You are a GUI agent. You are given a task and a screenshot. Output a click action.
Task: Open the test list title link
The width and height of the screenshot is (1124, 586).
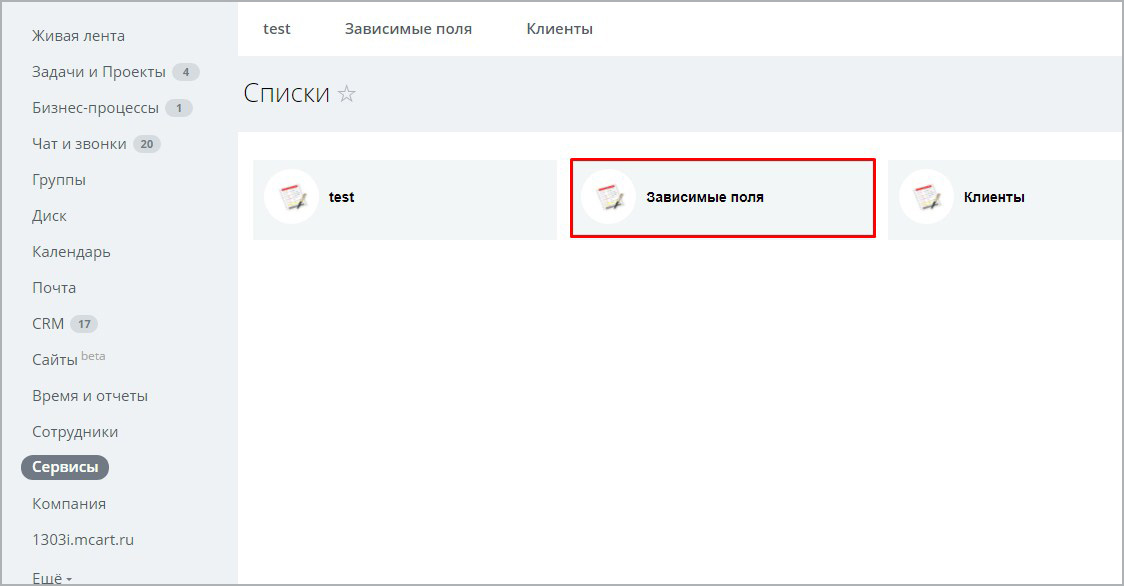pyautogui.click(x=342, y=197)
